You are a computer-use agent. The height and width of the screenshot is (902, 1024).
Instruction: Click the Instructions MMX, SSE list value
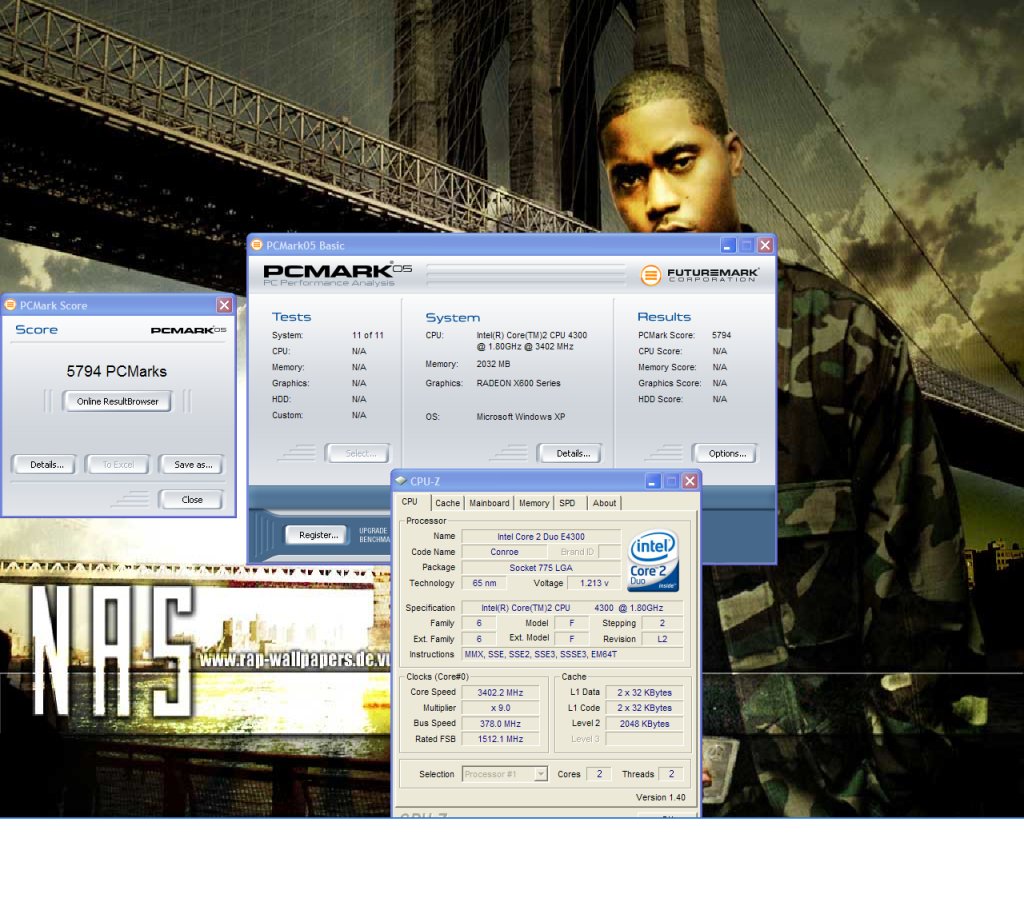point(573,654)
